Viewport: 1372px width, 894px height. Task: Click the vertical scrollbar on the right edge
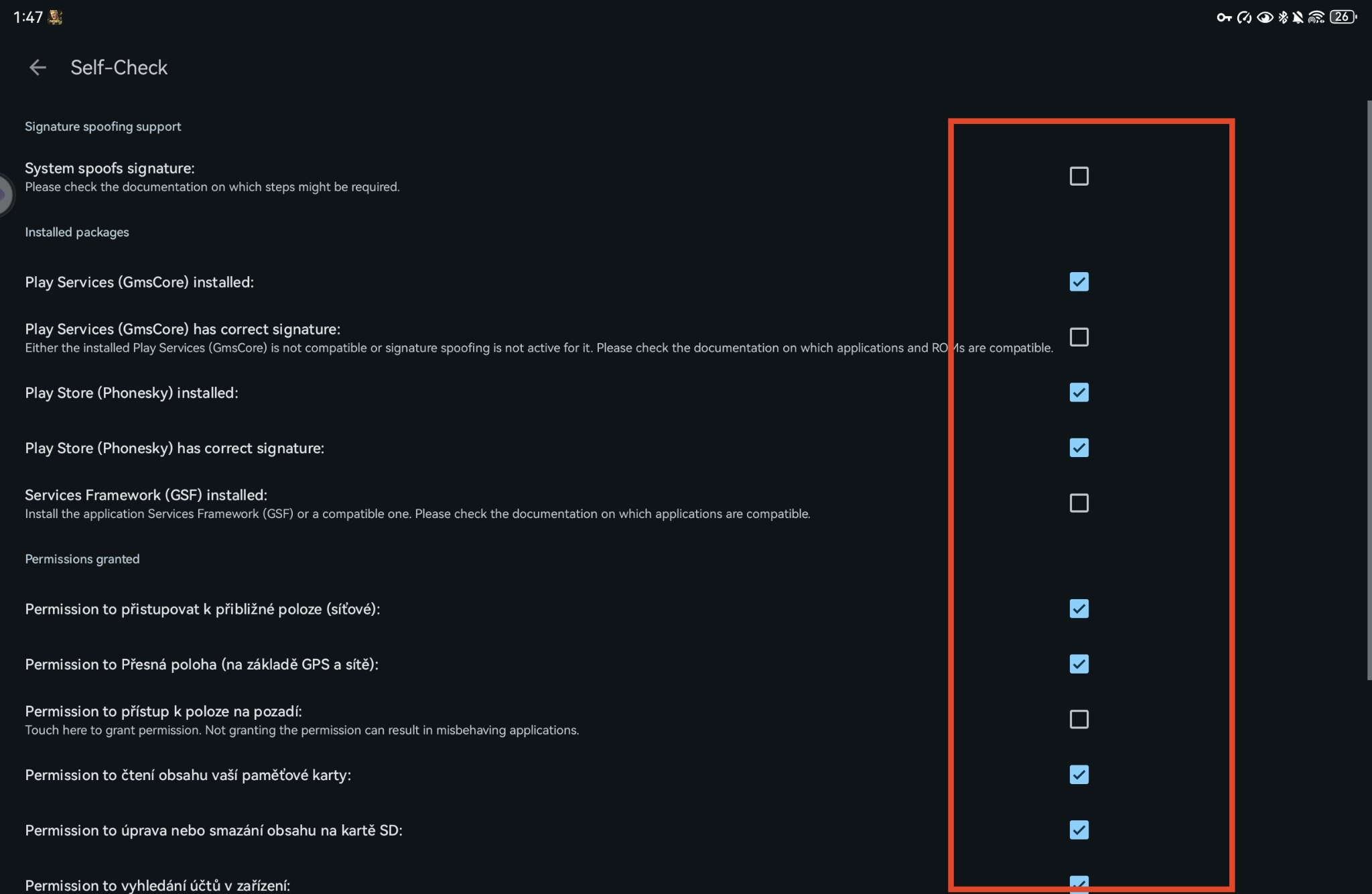pos(1369,389)
